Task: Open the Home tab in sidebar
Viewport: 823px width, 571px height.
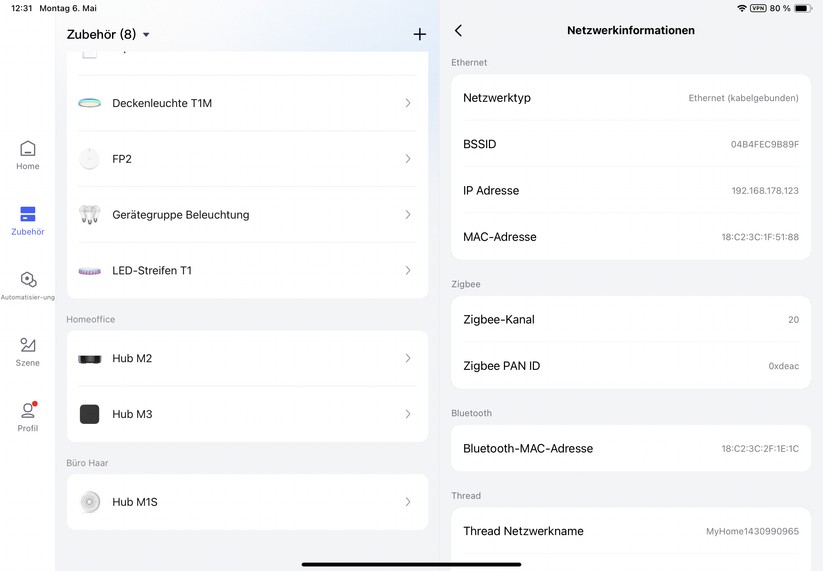Action: [27, 155]
